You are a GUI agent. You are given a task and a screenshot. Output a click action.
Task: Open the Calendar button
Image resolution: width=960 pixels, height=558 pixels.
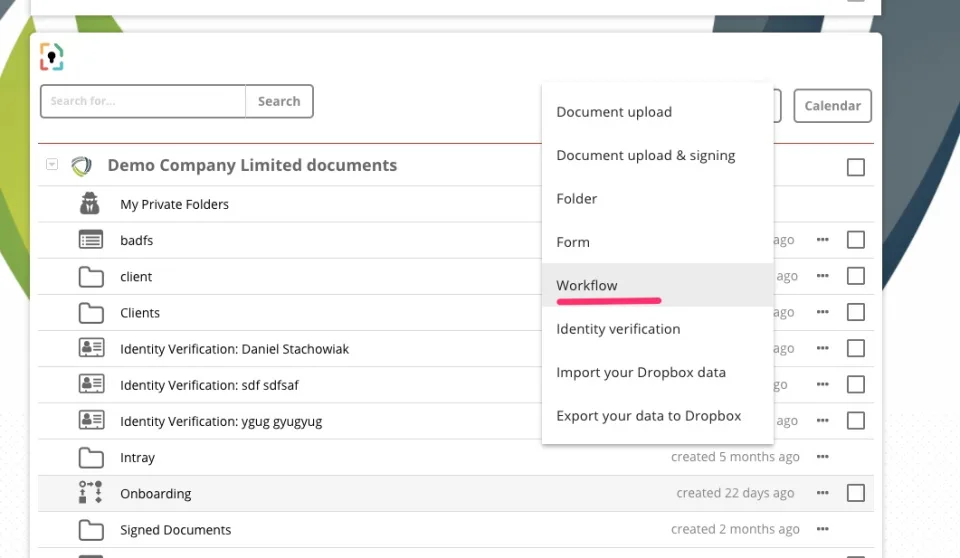833,106
